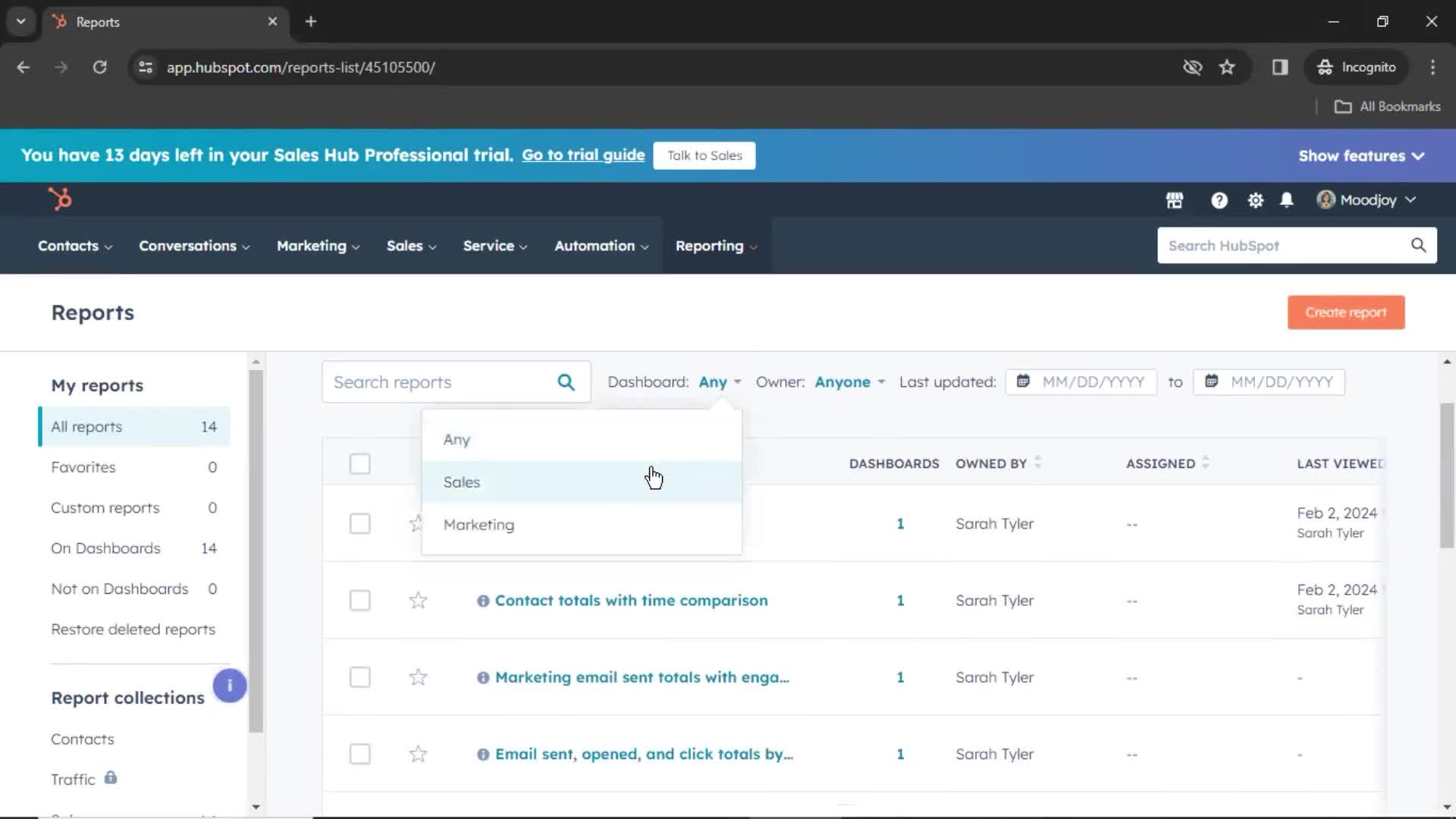The image size is (1456, 819).
Task: Expand the Reporting navigation menu
Action: (717, 246)
